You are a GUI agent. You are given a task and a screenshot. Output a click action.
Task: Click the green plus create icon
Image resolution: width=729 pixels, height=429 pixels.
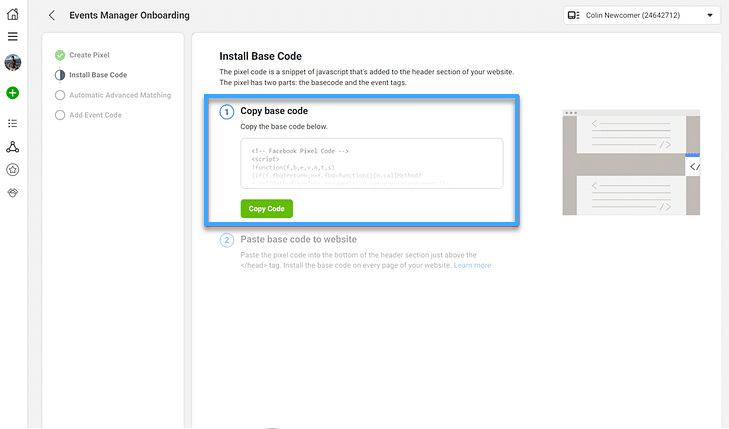coord(13,93)
